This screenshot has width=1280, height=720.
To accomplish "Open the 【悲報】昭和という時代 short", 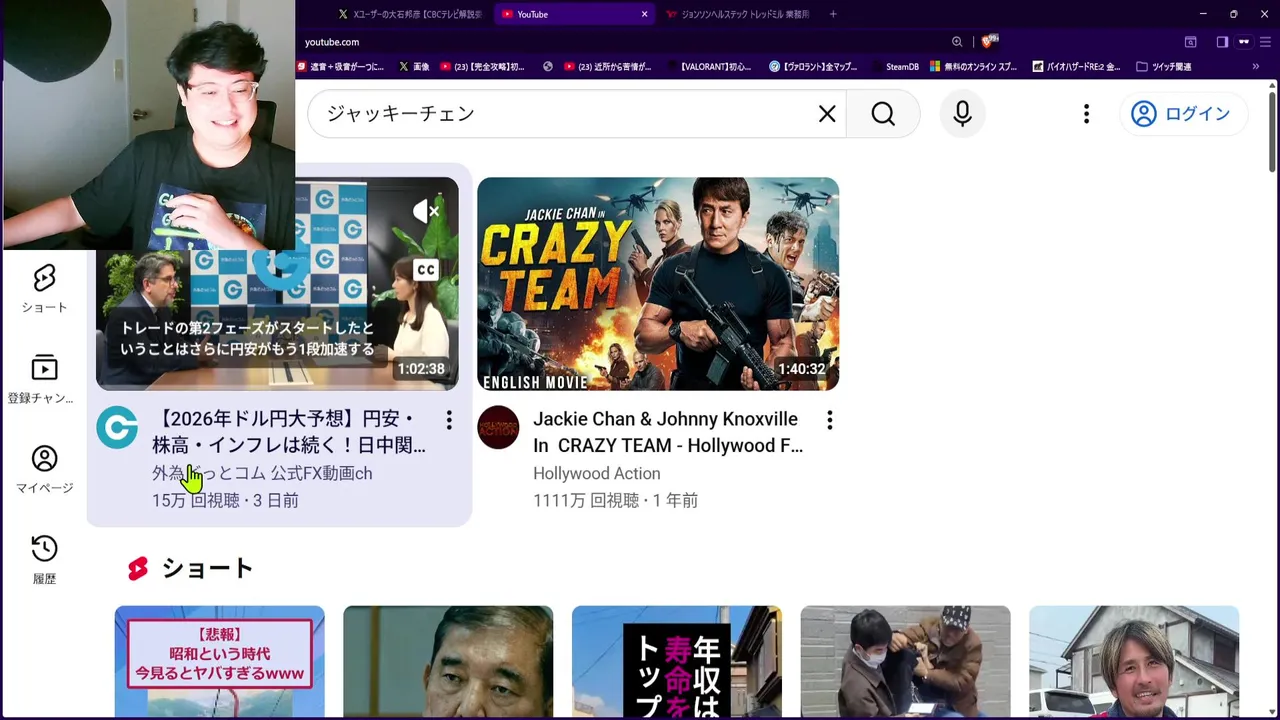I will point(220,661).
